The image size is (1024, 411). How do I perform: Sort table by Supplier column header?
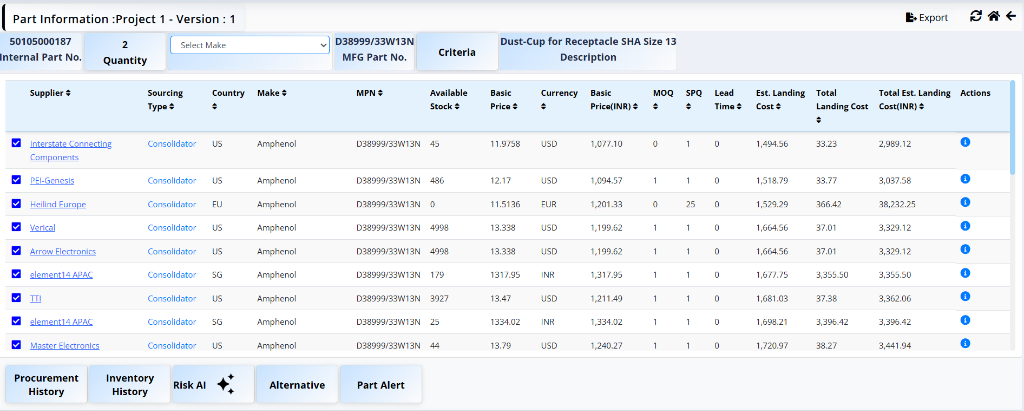pyautogui.click(x=50, y=93)
